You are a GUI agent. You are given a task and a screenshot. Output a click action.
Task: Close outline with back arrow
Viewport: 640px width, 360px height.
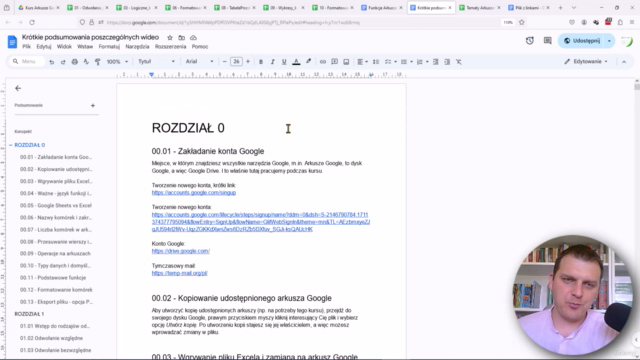(x=18, y=88)
